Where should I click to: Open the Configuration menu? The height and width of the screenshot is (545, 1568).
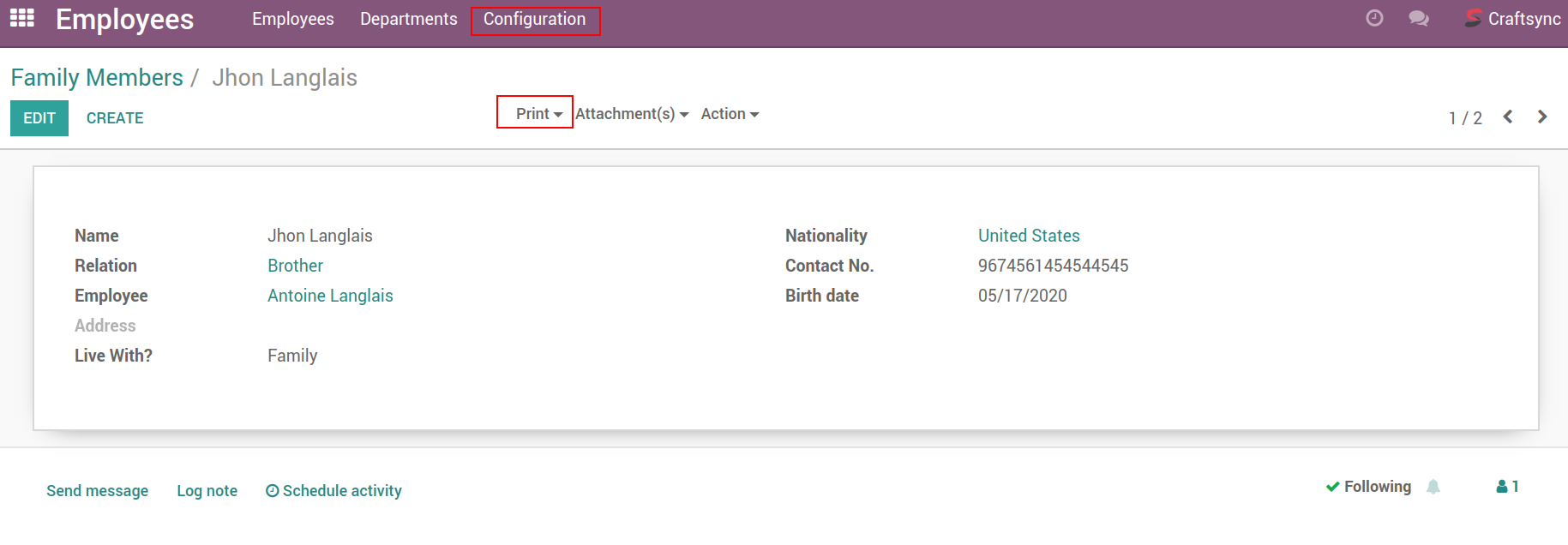point(534,19)
